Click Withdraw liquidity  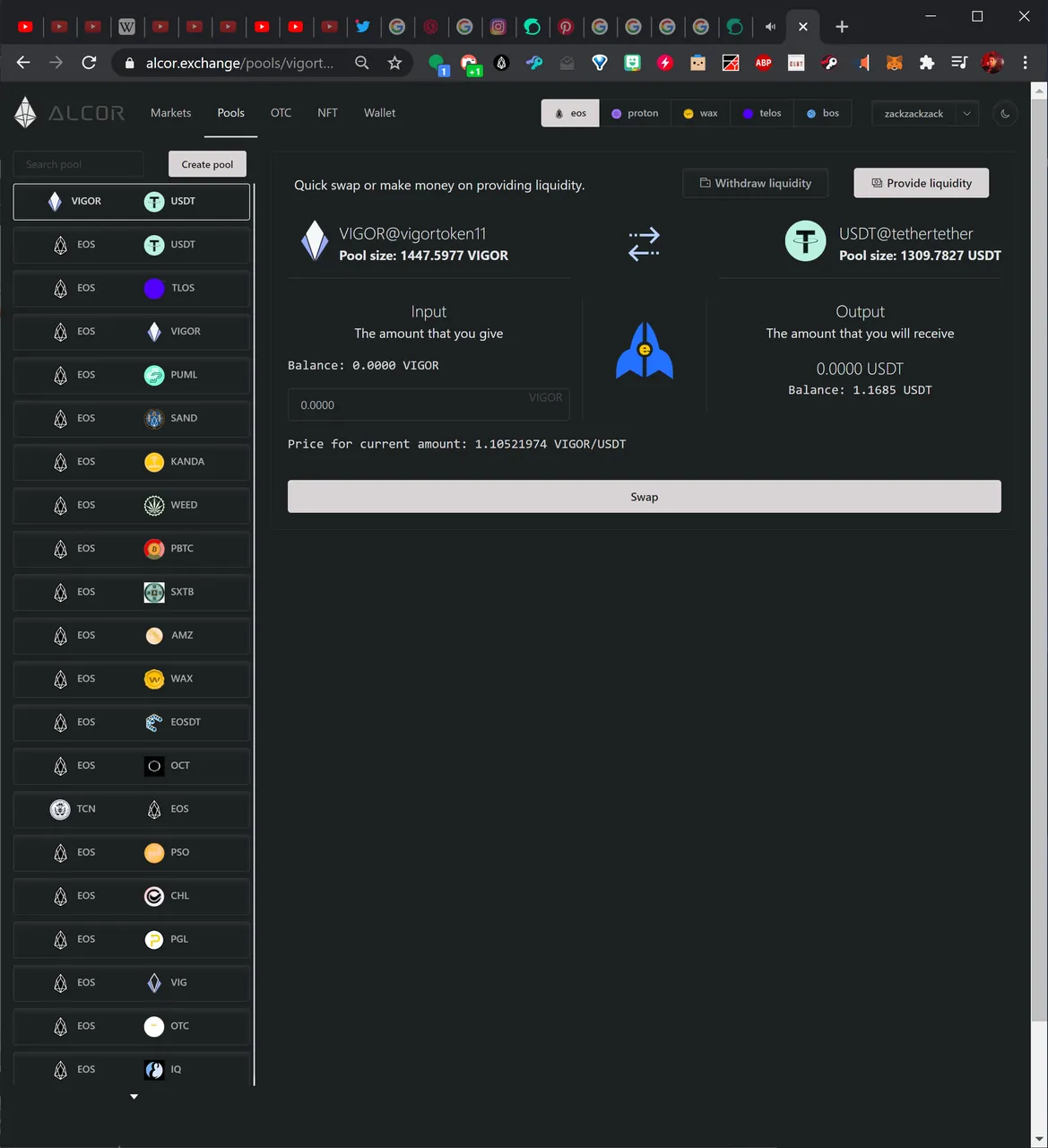tap(755, 183)
